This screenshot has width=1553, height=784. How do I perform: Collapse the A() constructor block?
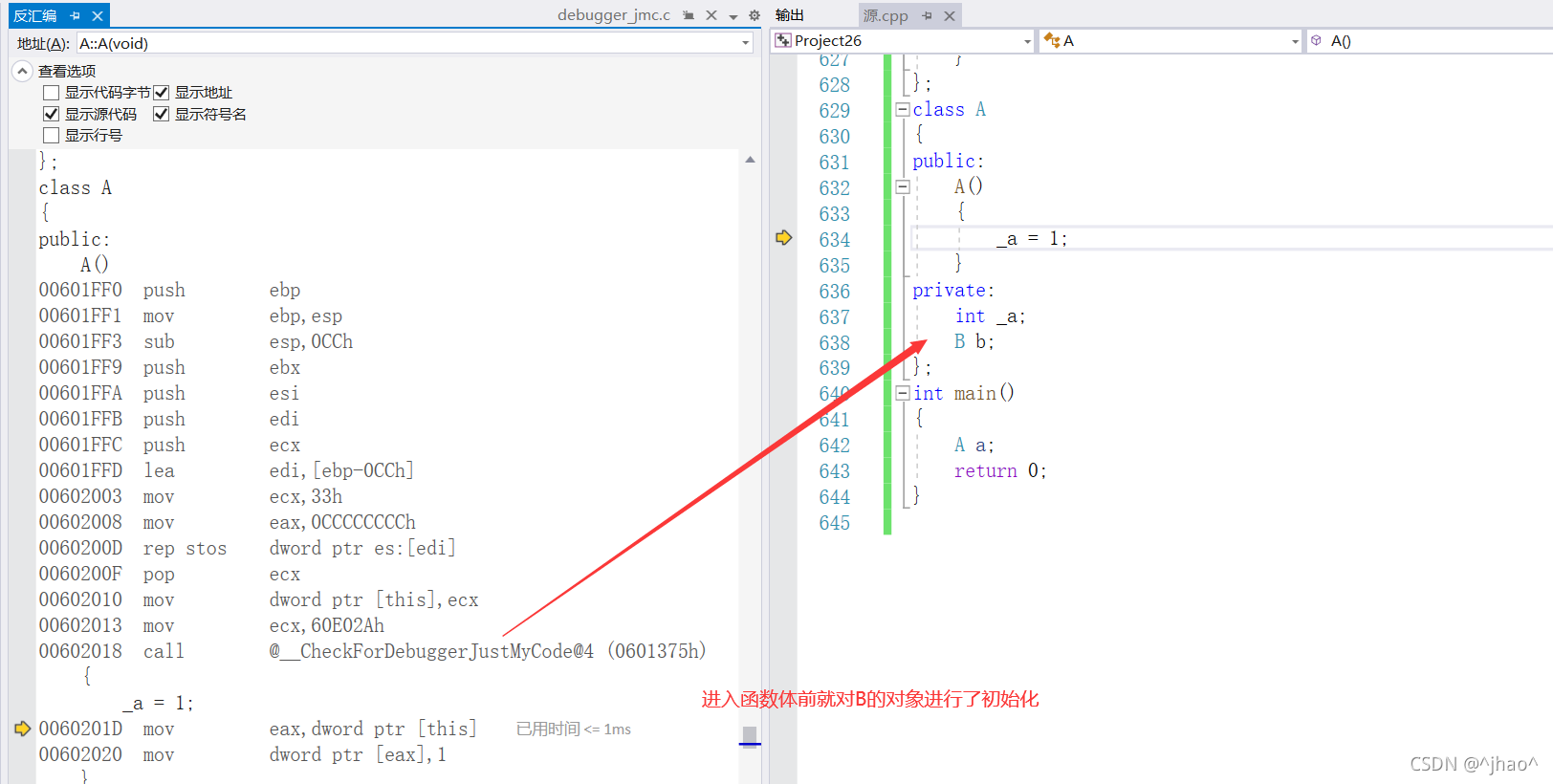[x=902, y=187]
